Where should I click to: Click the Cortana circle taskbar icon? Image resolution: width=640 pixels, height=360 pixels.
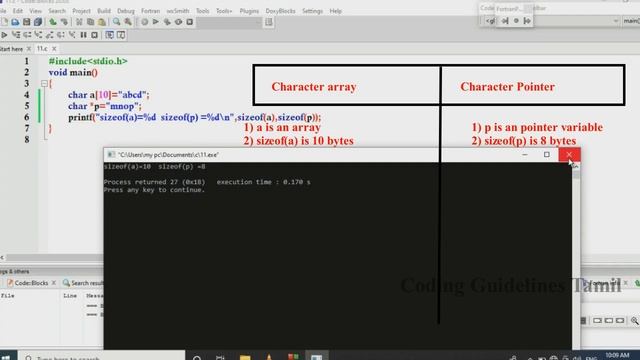(x=197, y=357)
